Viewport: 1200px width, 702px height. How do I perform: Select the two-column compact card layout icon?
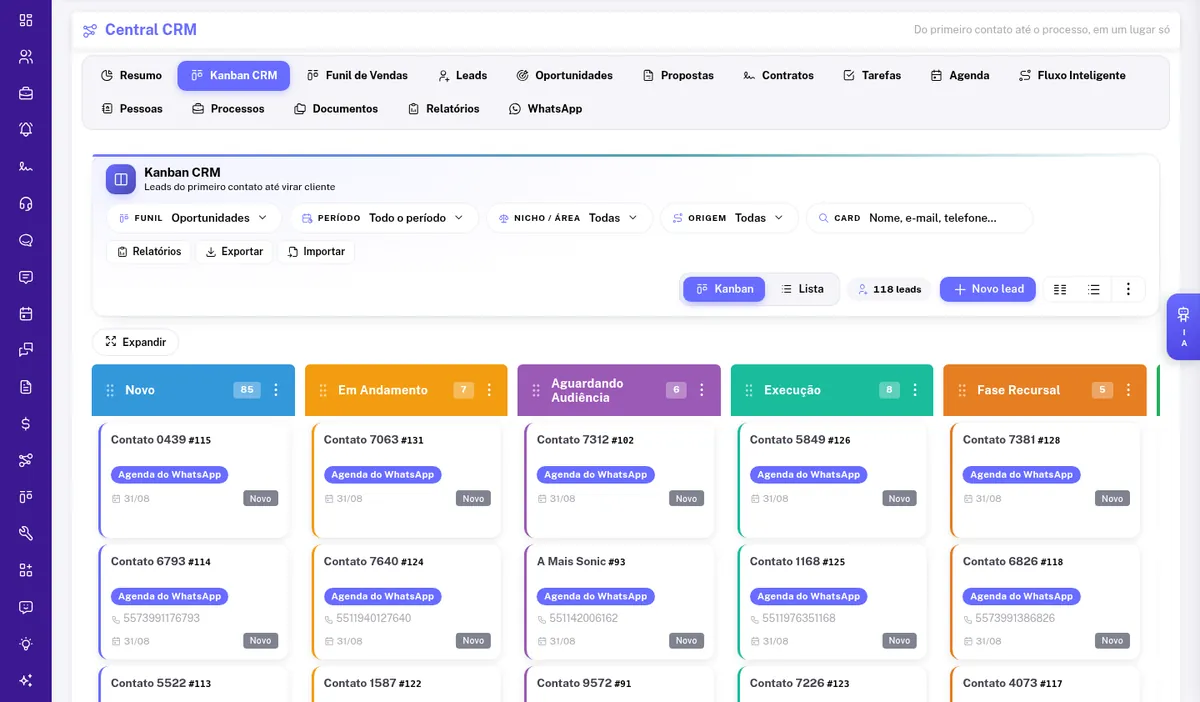[1060, 289]
